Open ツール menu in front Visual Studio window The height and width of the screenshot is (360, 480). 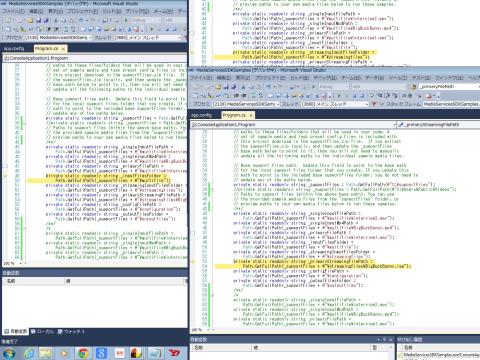click(x=398, y=78)
